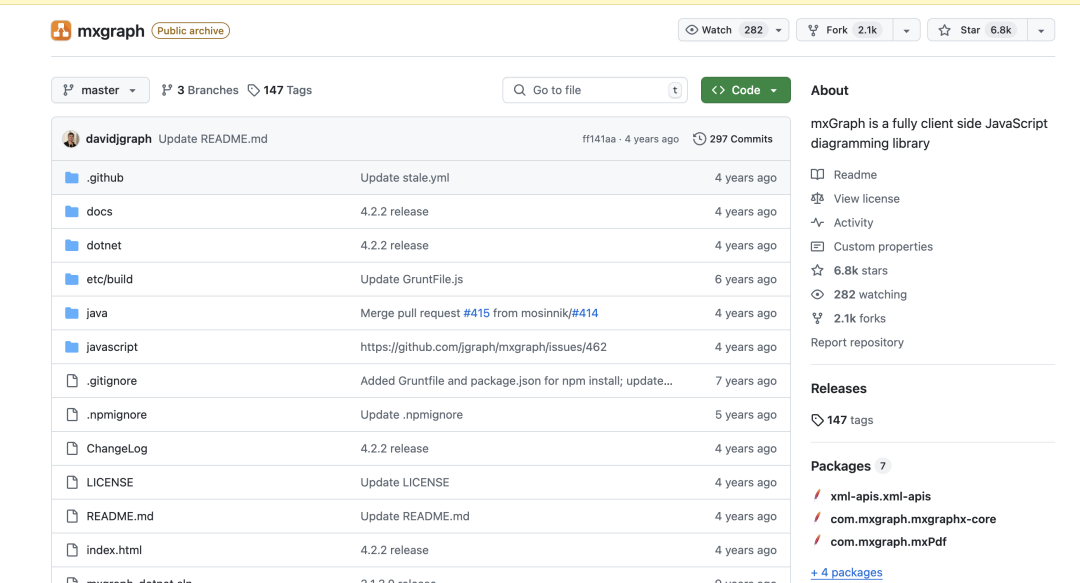1080x583 pixels.
Task: Open the javascript folder
Action: [112, 347]
